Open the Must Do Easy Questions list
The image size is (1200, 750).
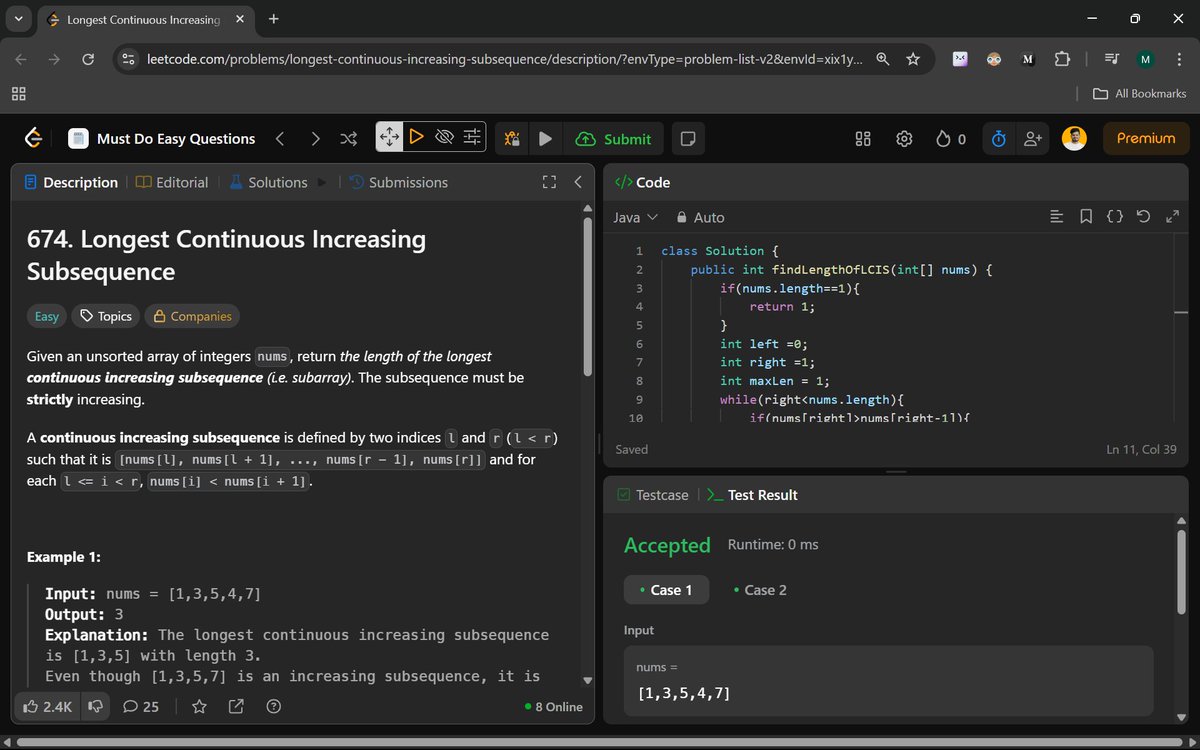[162, 138]
